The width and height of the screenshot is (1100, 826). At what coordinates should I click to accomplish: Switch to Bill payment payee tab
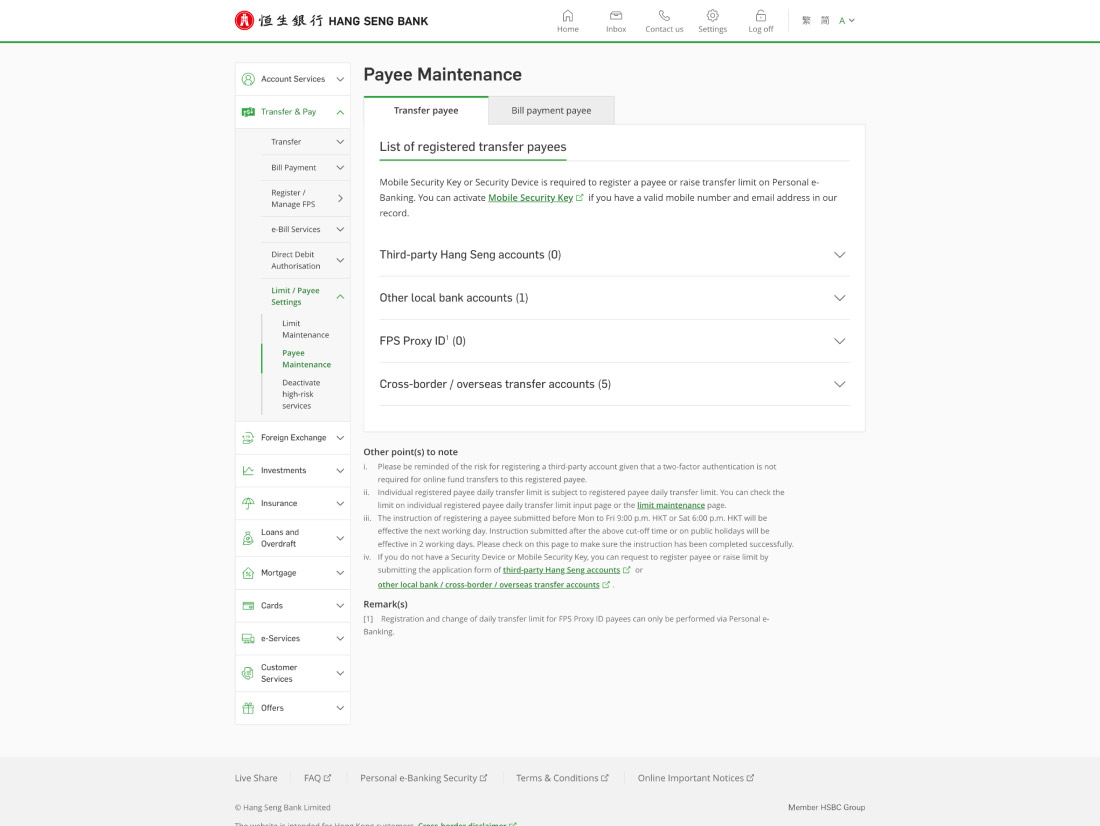pyautogui.click(x=551, y=110)
